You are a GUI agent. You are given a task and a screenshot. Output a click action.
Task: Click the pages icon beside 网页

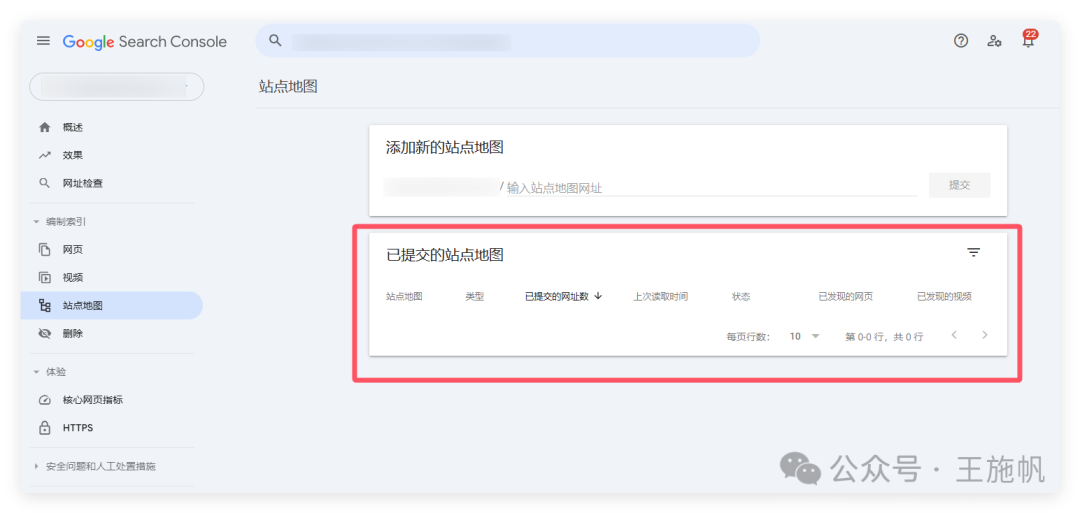tap(45, 249)
